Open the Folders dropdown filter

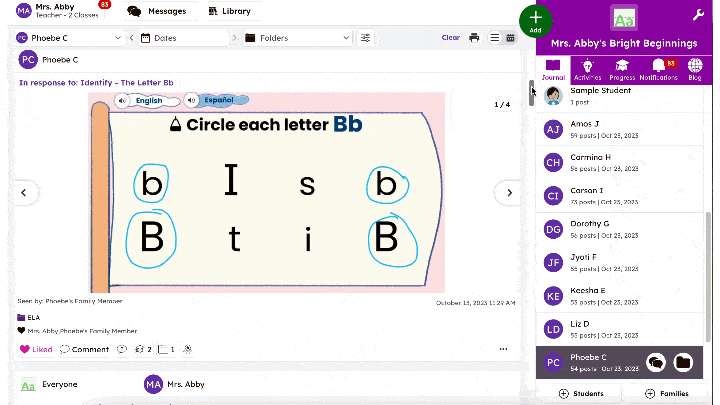click(x=297, y=38)
